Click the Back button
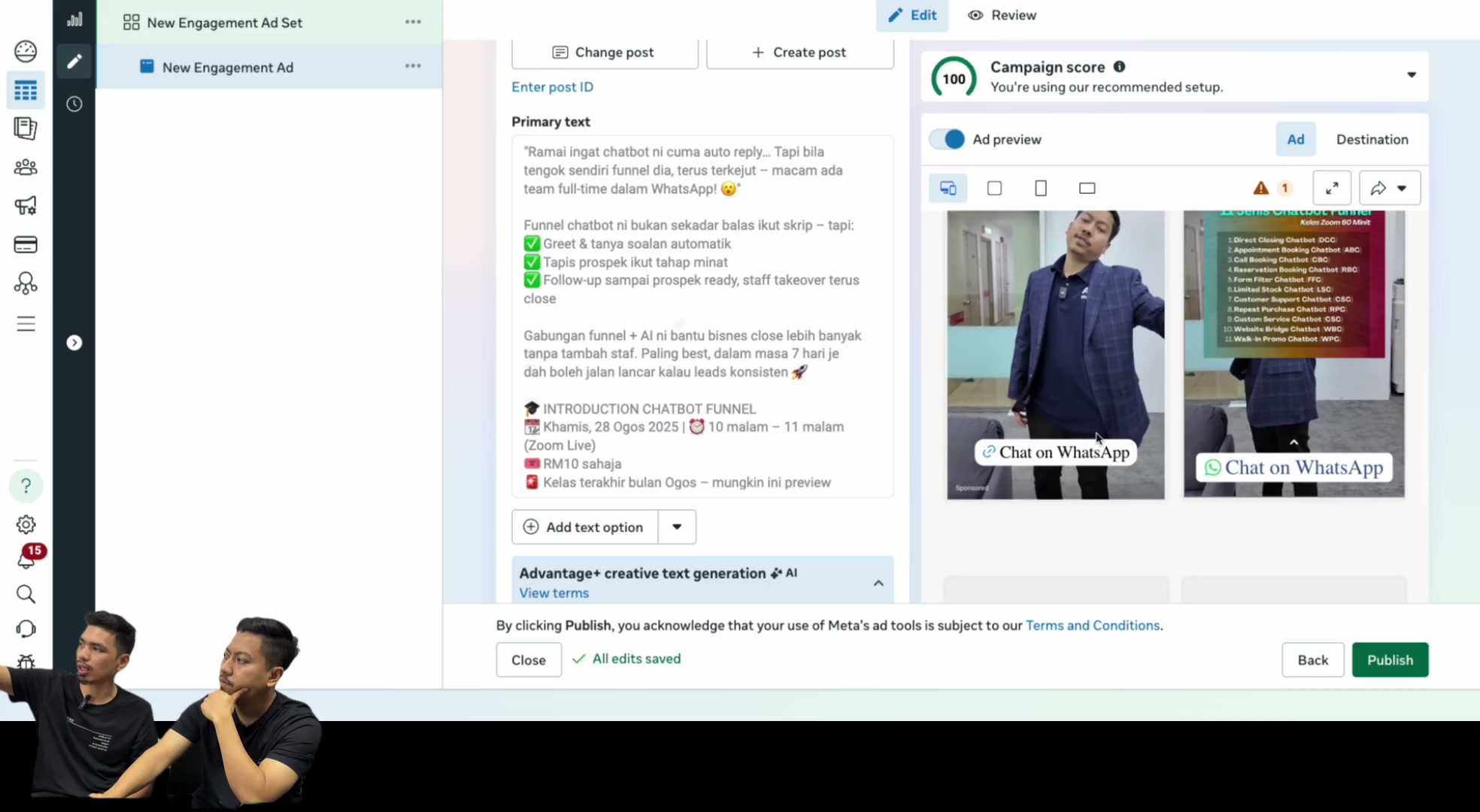Screen dimensions: 1480x812 tap(1312, 660)
